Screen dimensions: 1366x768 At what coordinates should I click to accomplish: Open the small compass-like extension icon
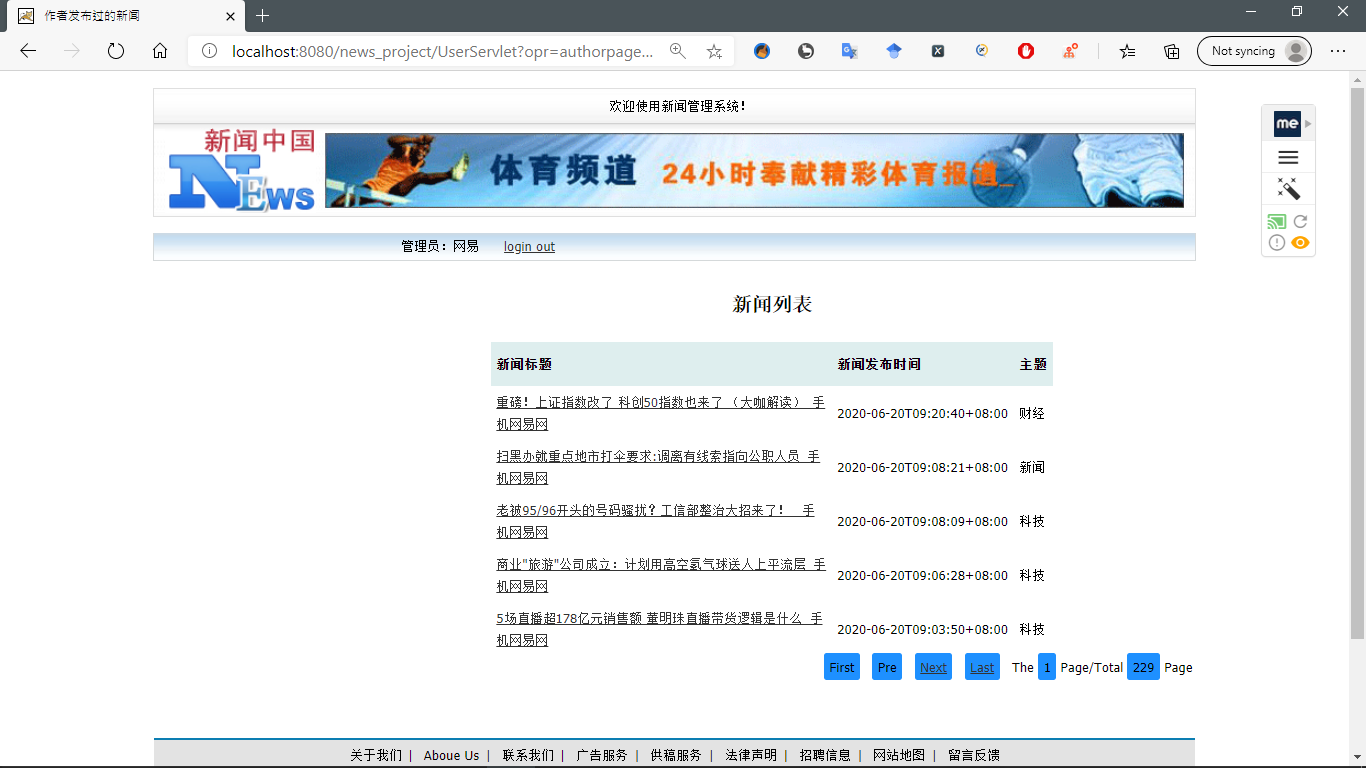[x=982, y=51]
